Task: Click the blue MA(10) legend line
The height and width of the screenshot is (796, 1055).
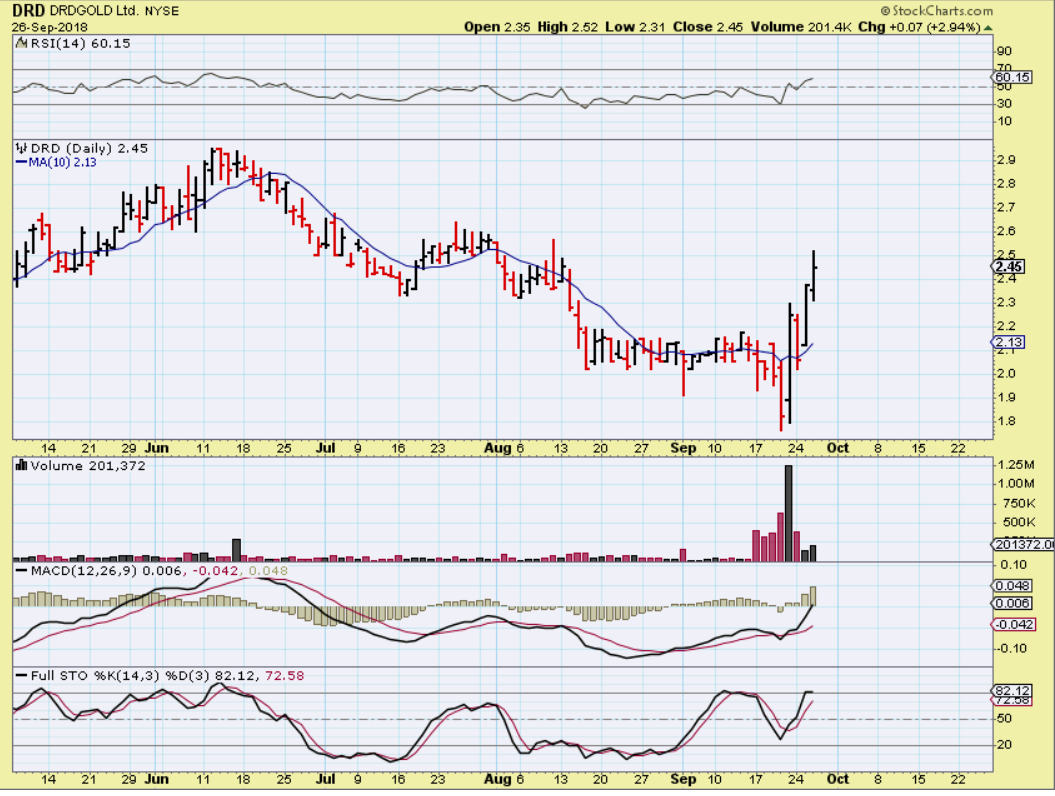Action: [x=18, y=162]
